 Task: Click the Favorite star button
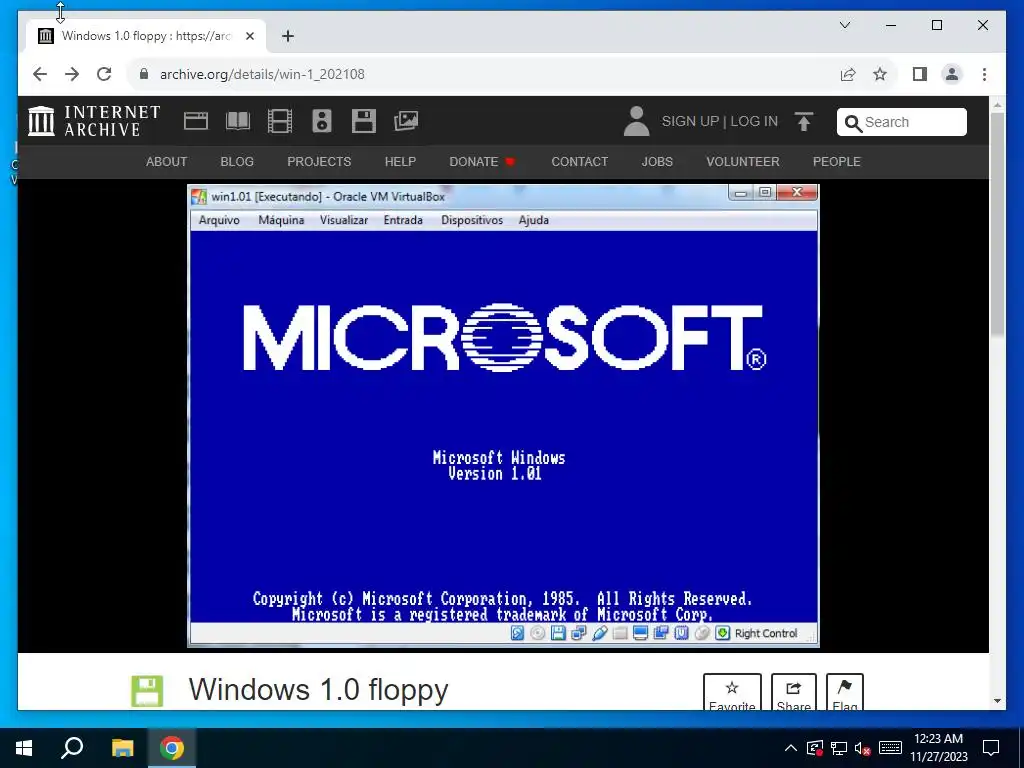coord(732,692)
